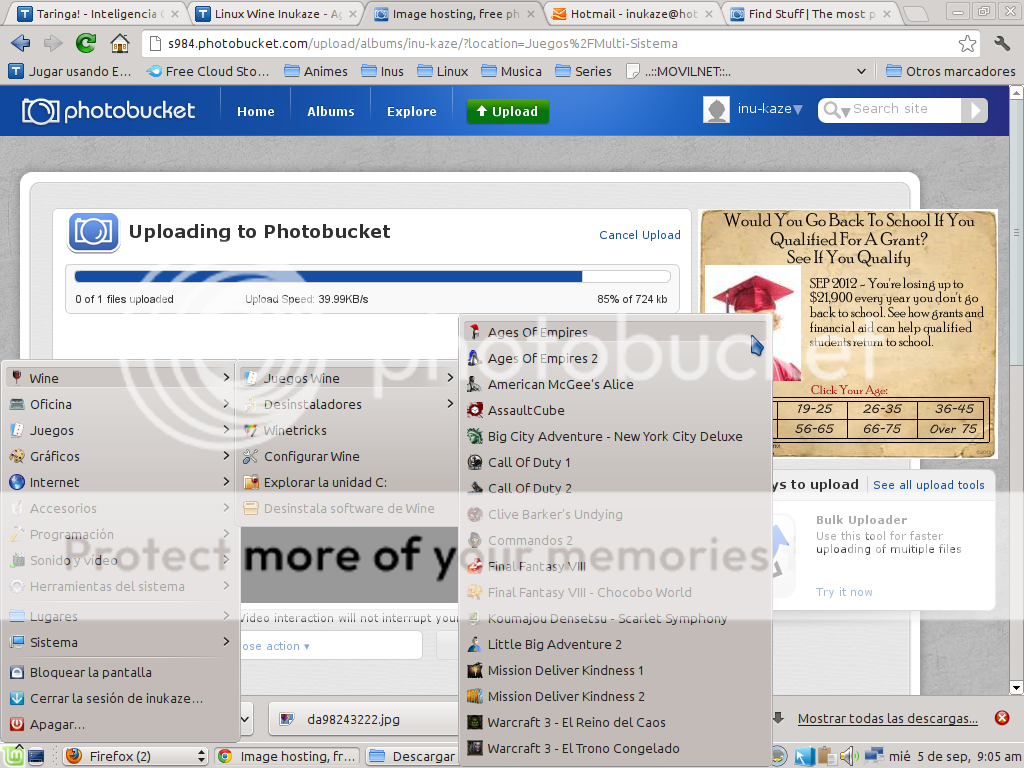The height and width of the screenshot is (768, 1024).
Task: Switch to the Hotmail tab
Action: pyautogui.click(x=632, y=14)
